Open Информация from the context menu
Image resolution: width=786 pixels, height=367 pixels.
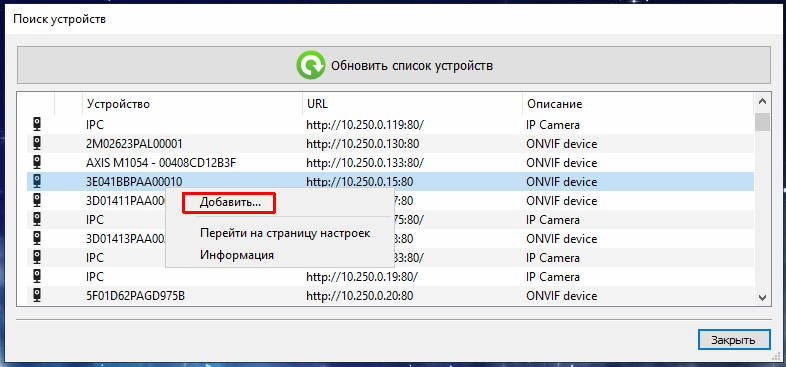coord(237,255)
